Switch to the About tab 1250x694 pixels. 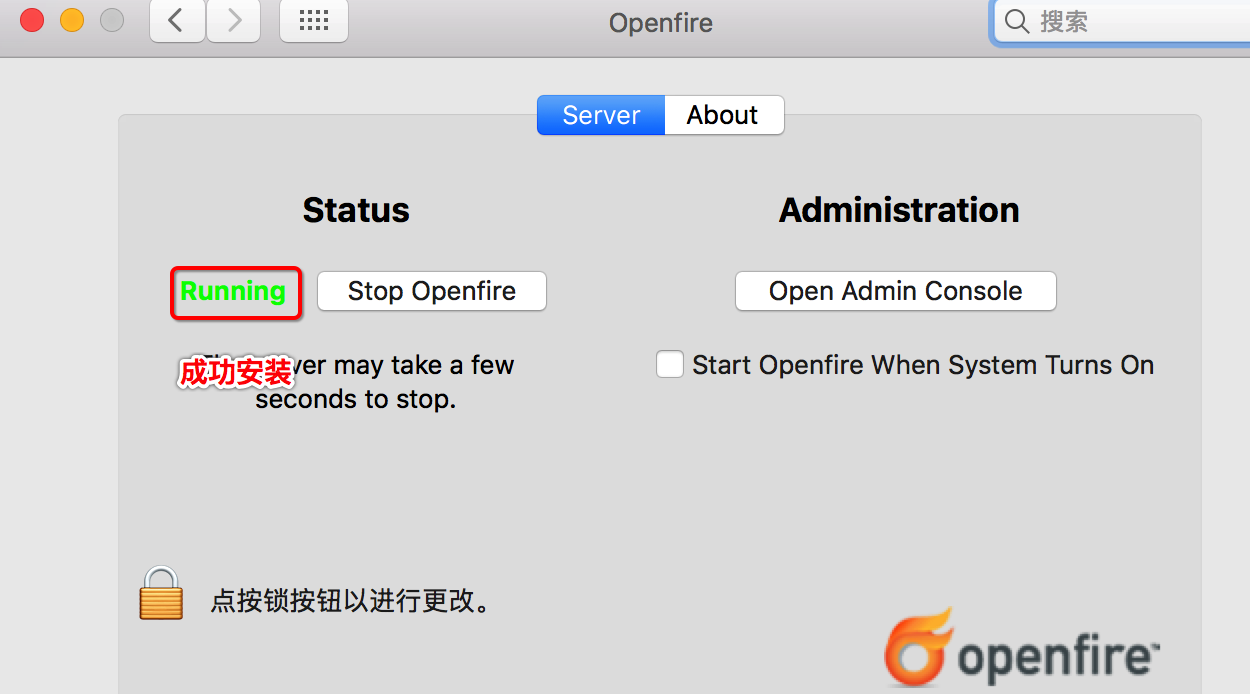pos(723,115)
